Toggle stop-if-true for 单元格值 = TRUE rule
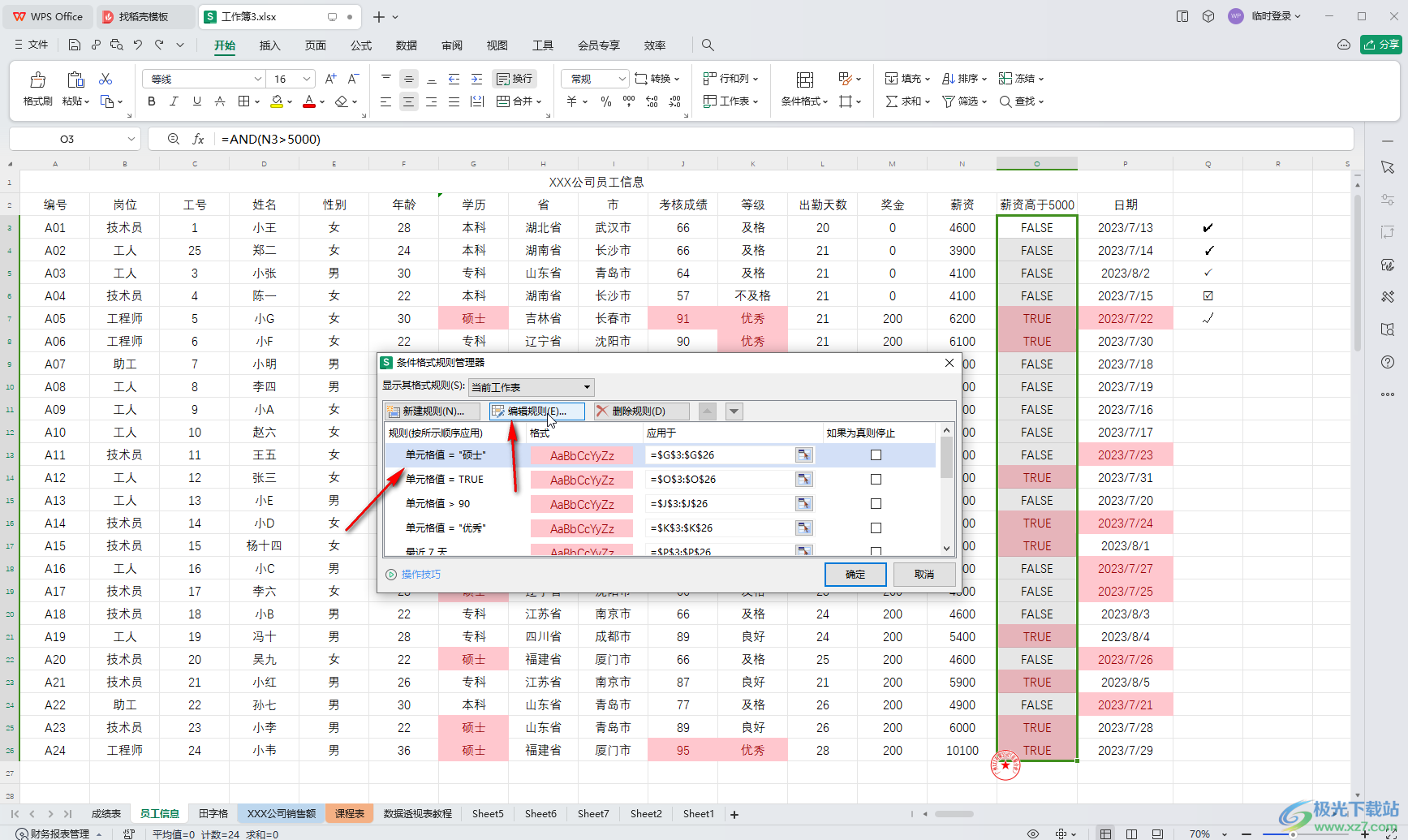The height and width of the screenshot is (840, 1408). tap(876, 480)
